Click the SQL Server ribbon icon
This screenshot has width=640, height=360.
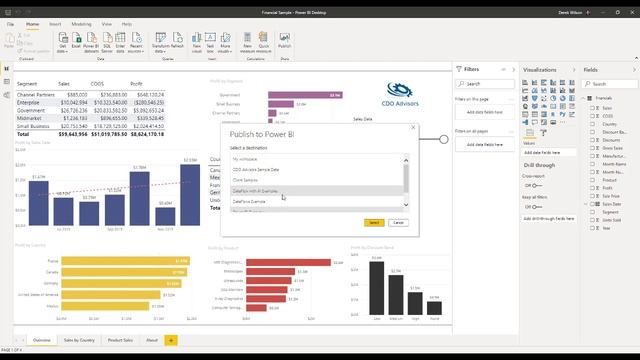click(x=107, y=38)
